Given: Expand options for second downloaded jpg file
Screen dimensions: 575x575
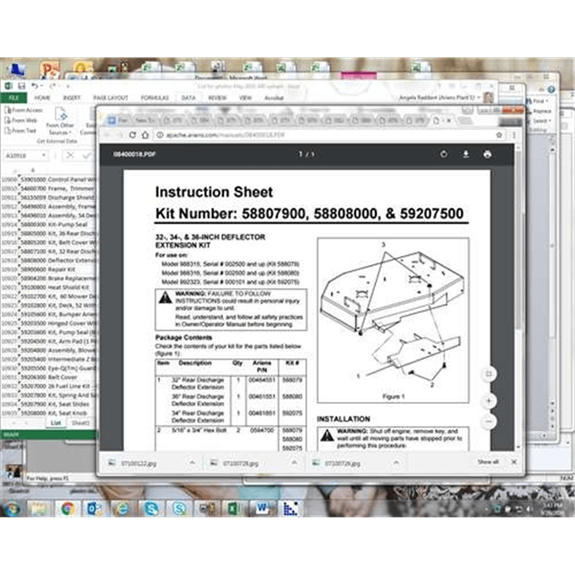Looking at the screenshot, I should [x=294, y=463].
